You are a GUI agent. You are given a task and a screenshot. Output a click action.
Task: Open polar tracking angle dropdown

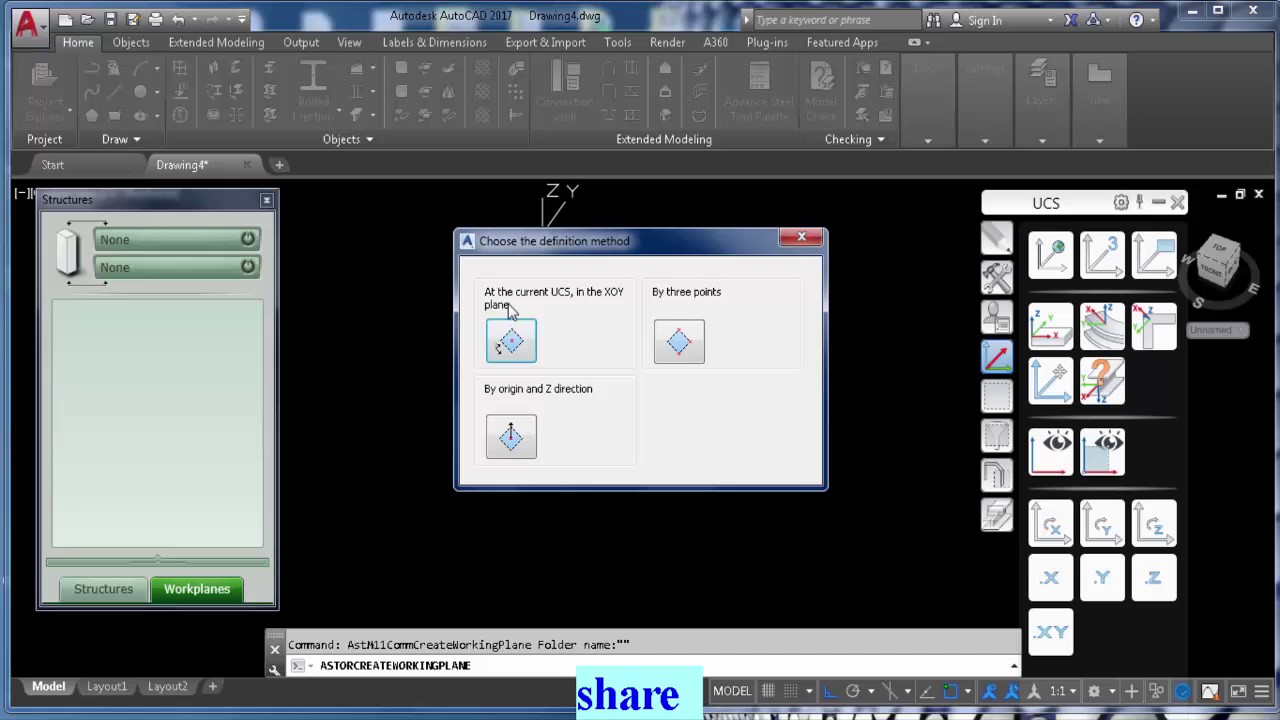click(x=871, y=691)
